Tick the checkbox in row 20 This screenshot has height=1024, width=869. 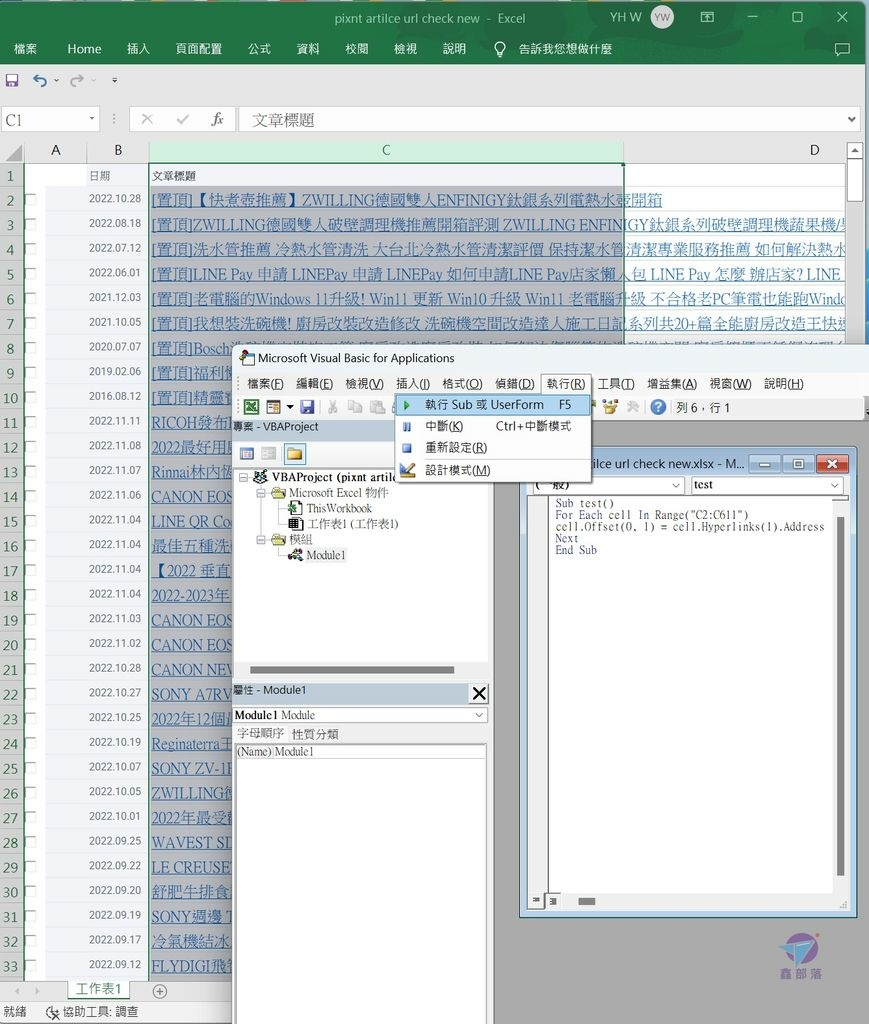[x=30, y=645]
